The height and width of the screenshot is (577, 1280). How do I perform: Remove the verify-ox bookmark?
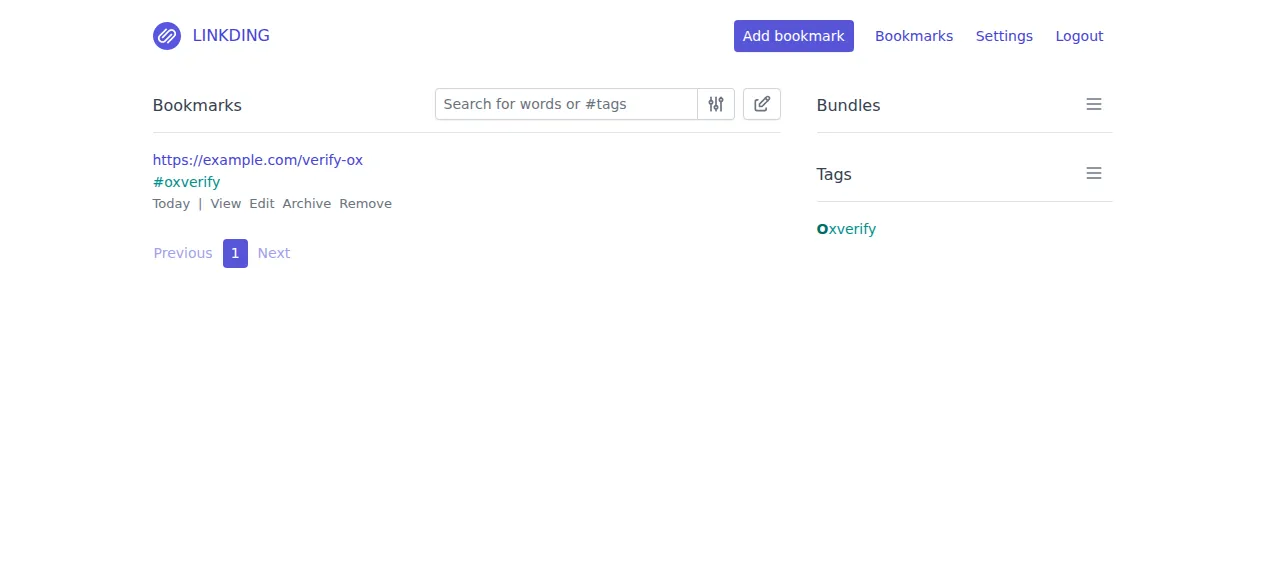click(366, 204)
